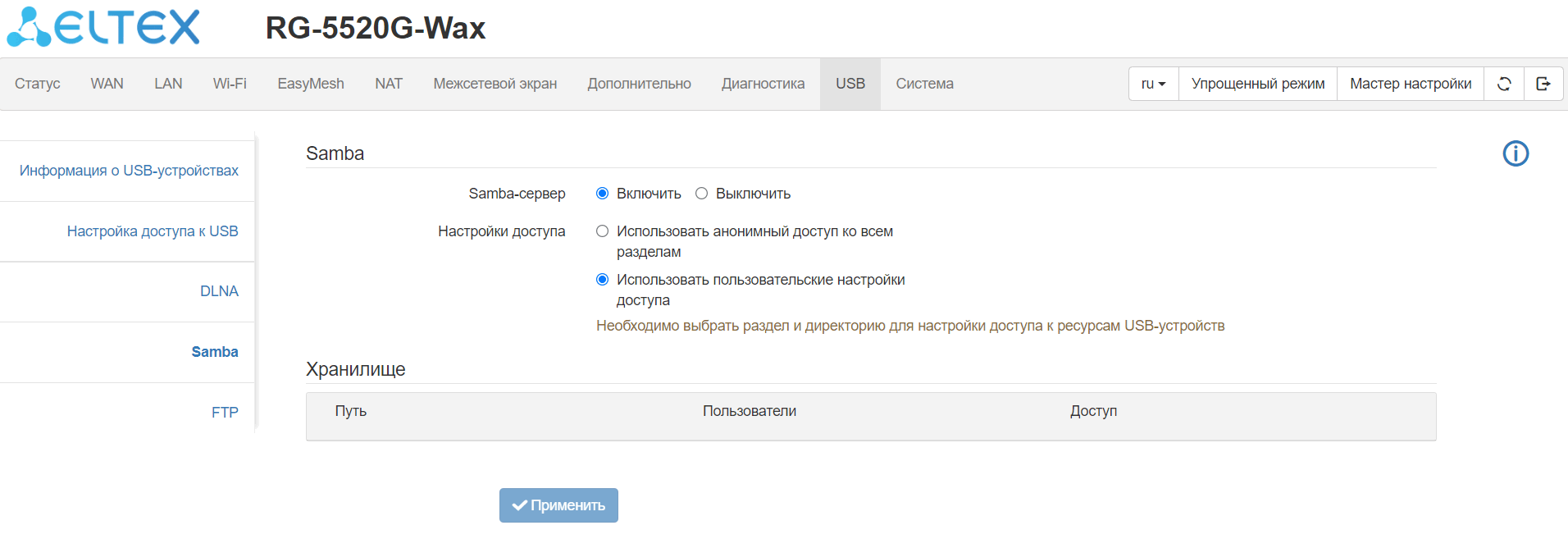Viewport: 1568px width, 539px height.
Task: Enable Samba server with Включить radio
Action: 603,194
